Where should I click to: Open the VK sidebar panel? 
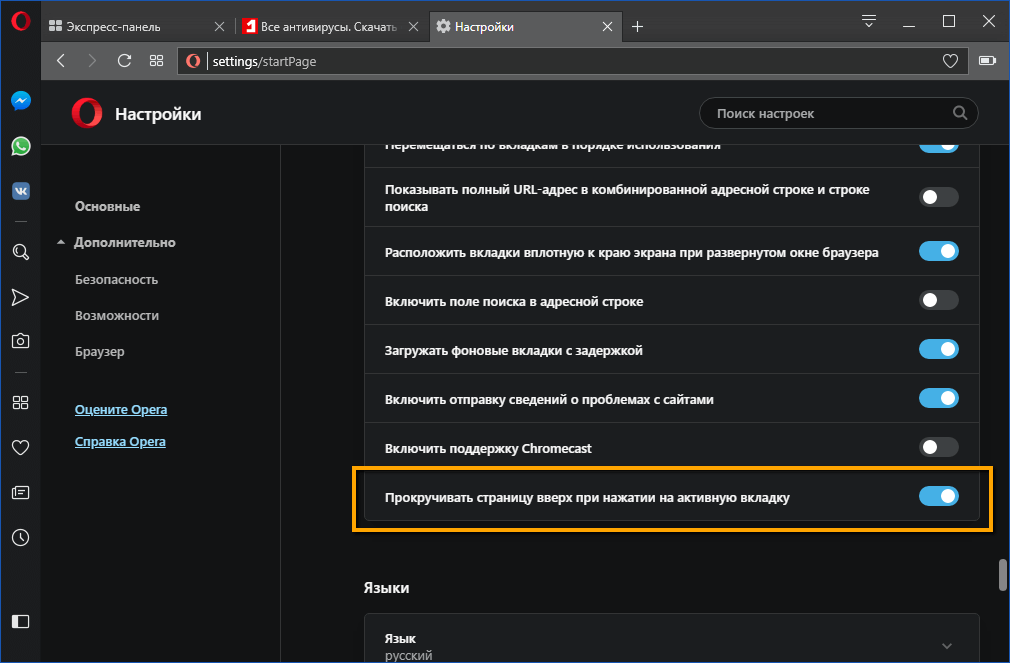tap(20, 190)
